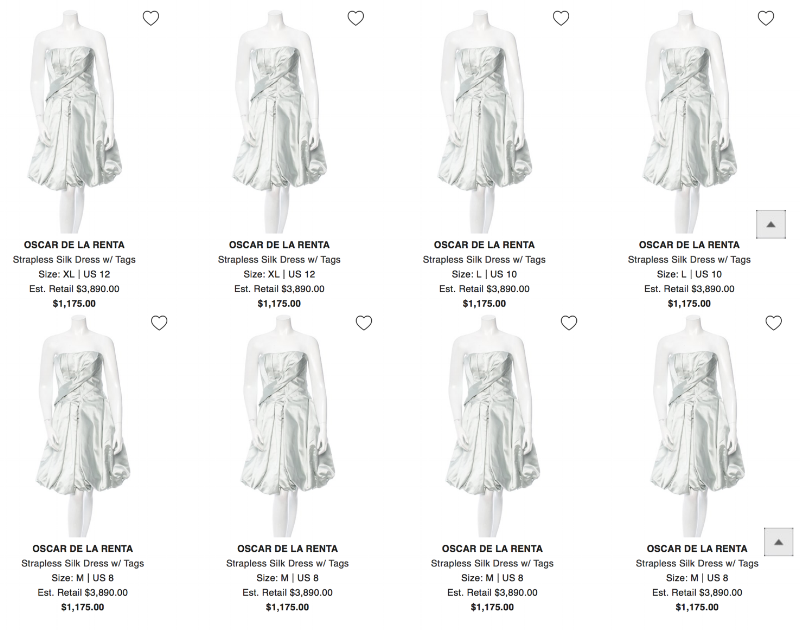Favorite the third M US 8 dress
Image resolution: width=800 pixels, height=630 pixels.
point(569,323)
